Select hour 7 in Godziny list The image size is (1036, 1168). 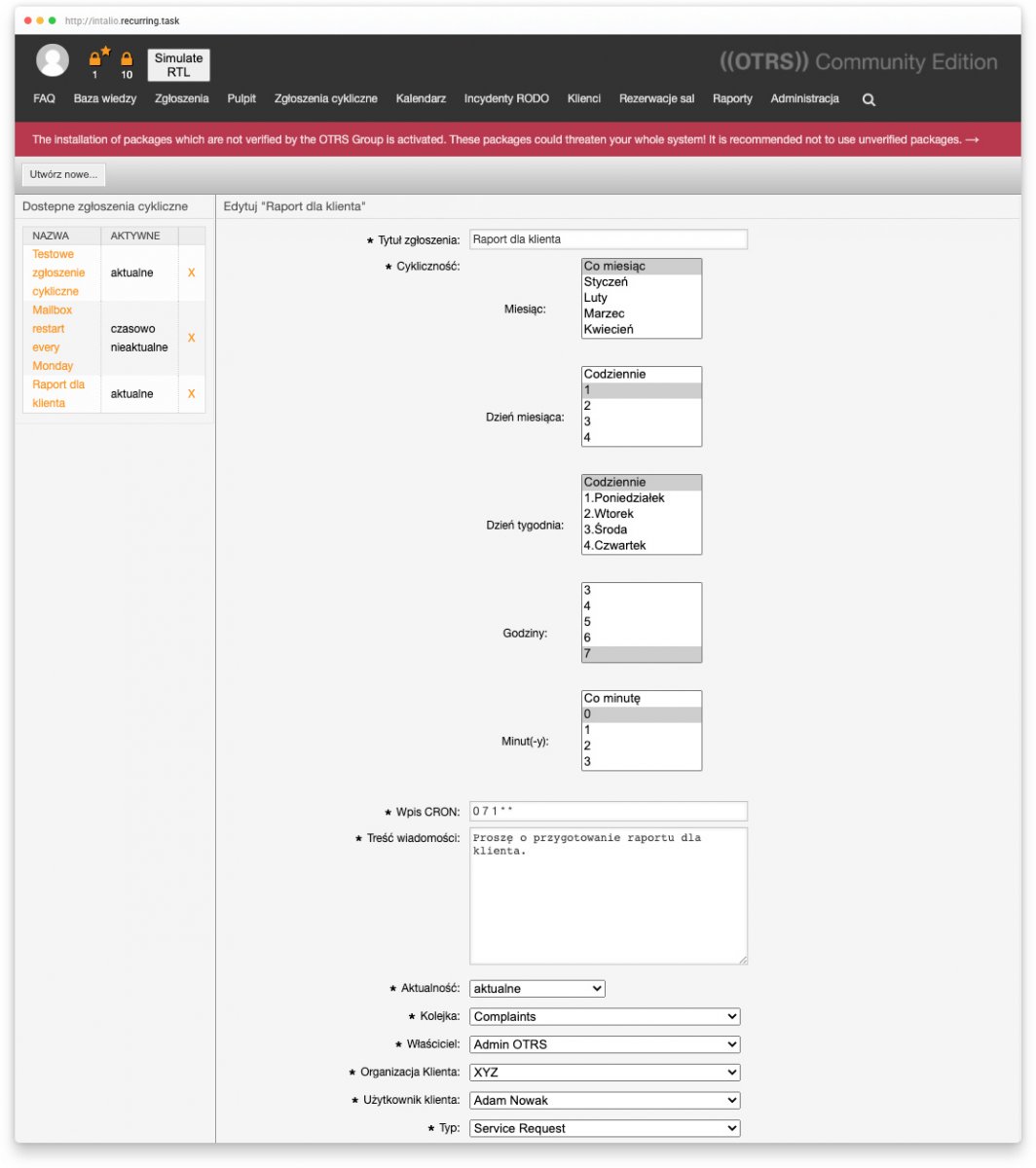click(642, 653)
